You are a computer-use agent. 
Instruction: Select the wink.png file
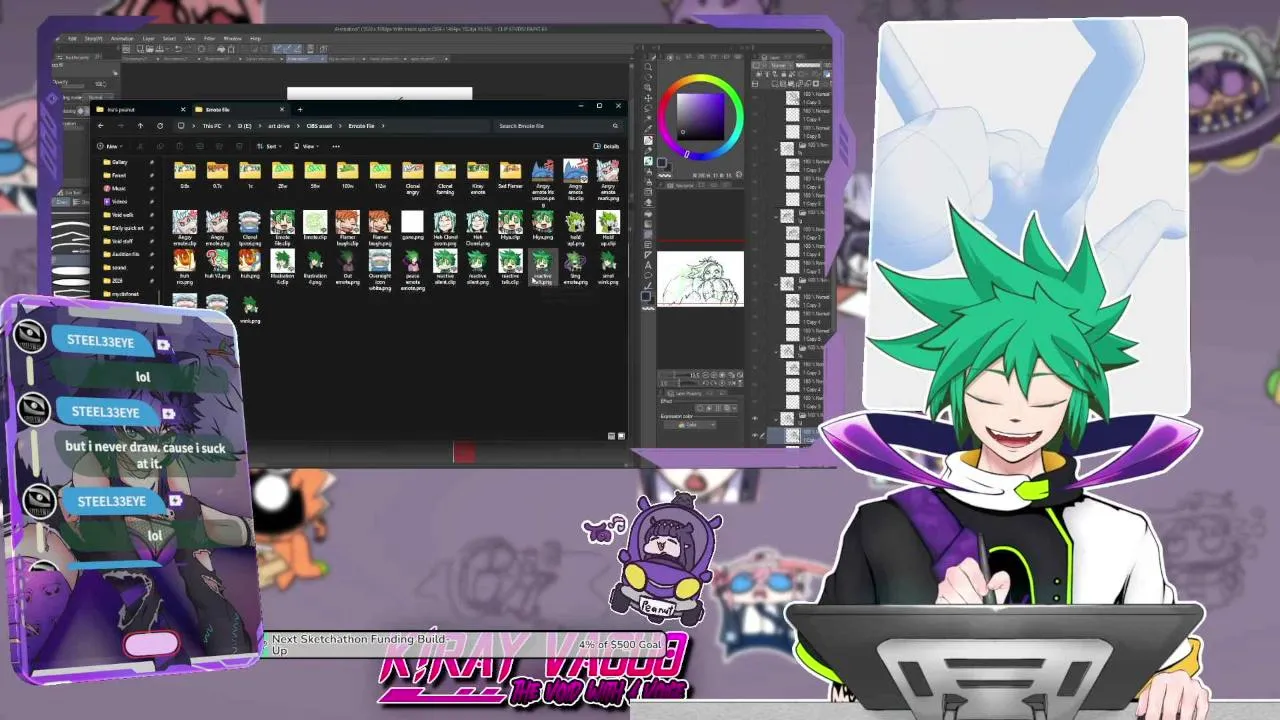(x=249, y=310)
